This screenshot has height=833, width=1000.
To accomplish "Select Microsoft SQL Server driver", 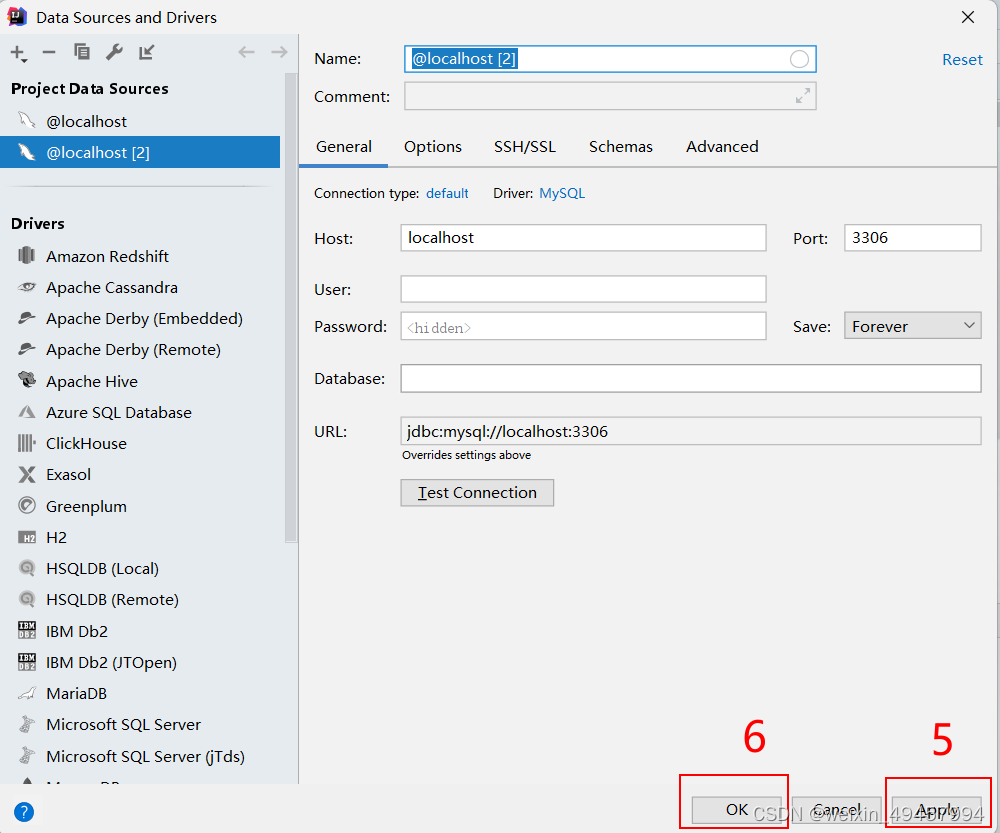I will (x=140, y=725).
